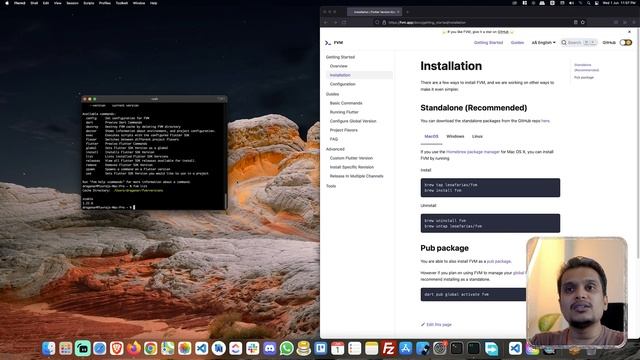Screen dimensions: 640x360
Task: Open Maps from the dock
Action: pos(167,348)
